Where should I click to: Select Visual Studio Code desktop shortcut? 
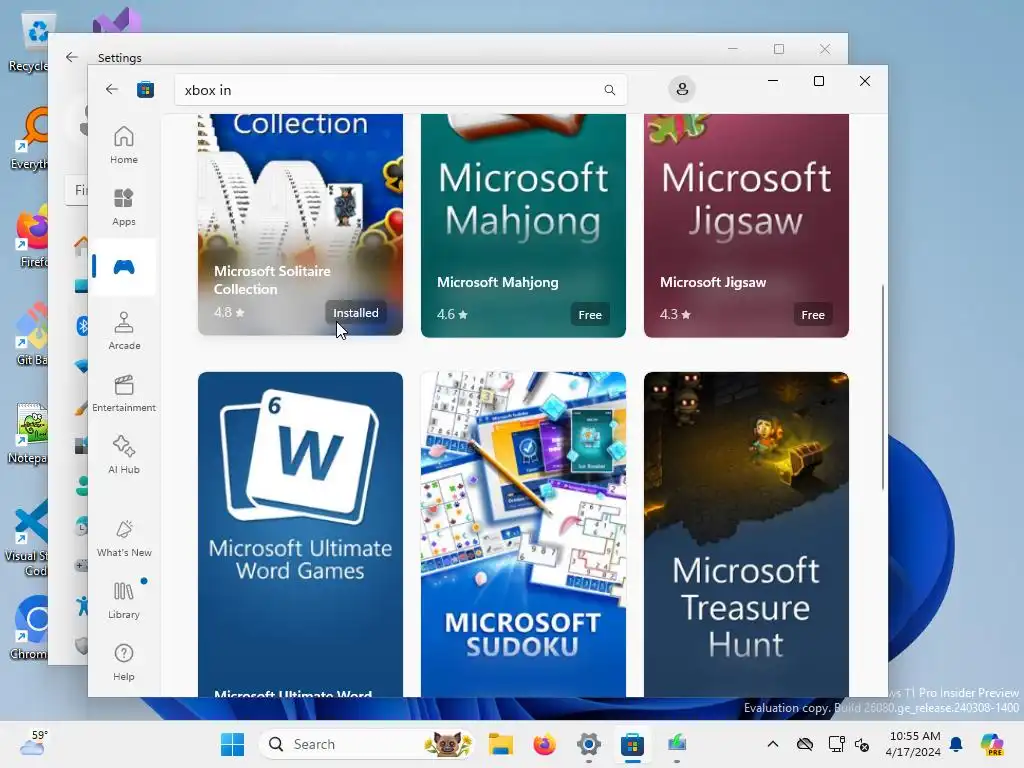coord(29,538)
